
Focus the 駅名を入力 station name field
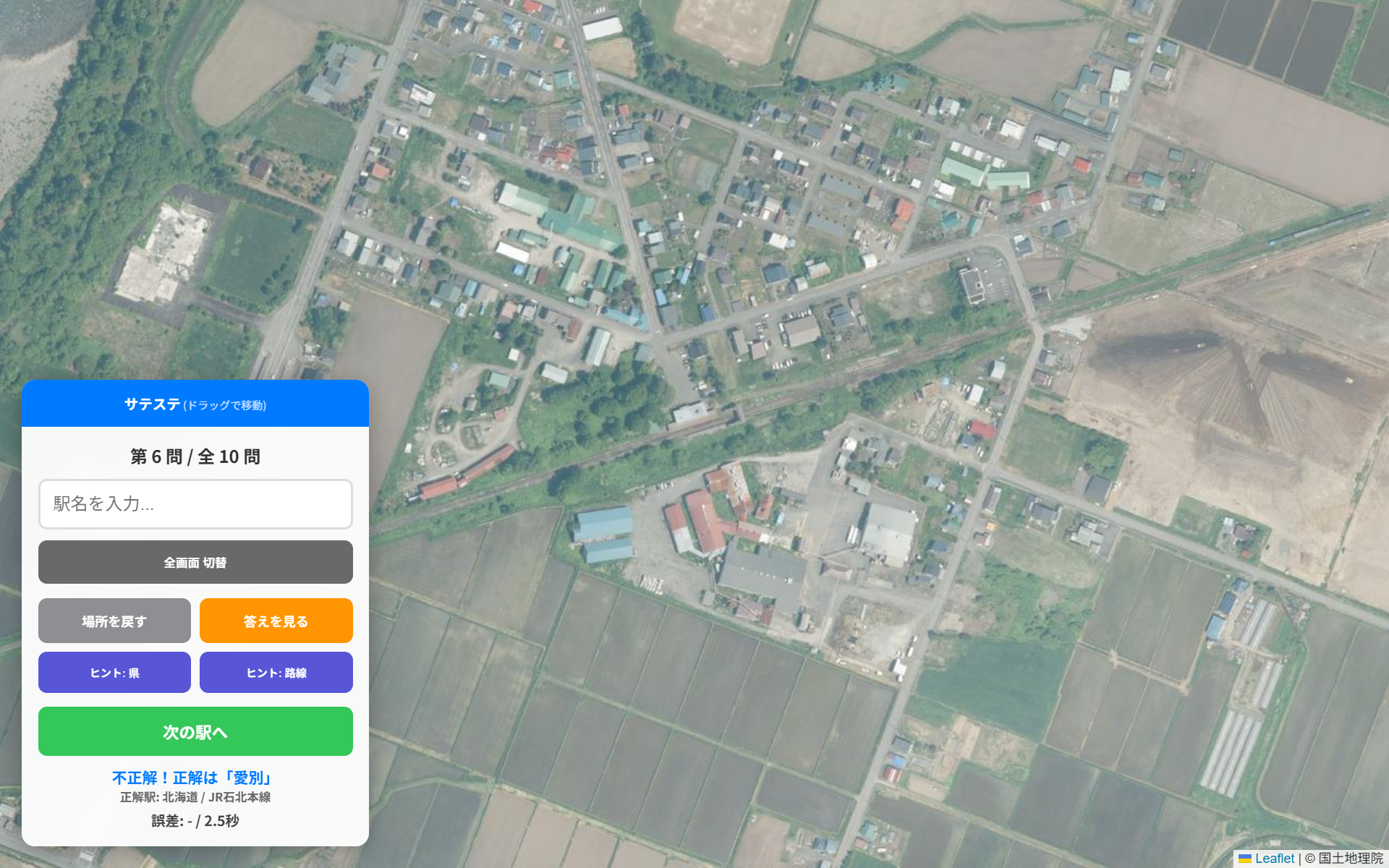pos(195,504)
